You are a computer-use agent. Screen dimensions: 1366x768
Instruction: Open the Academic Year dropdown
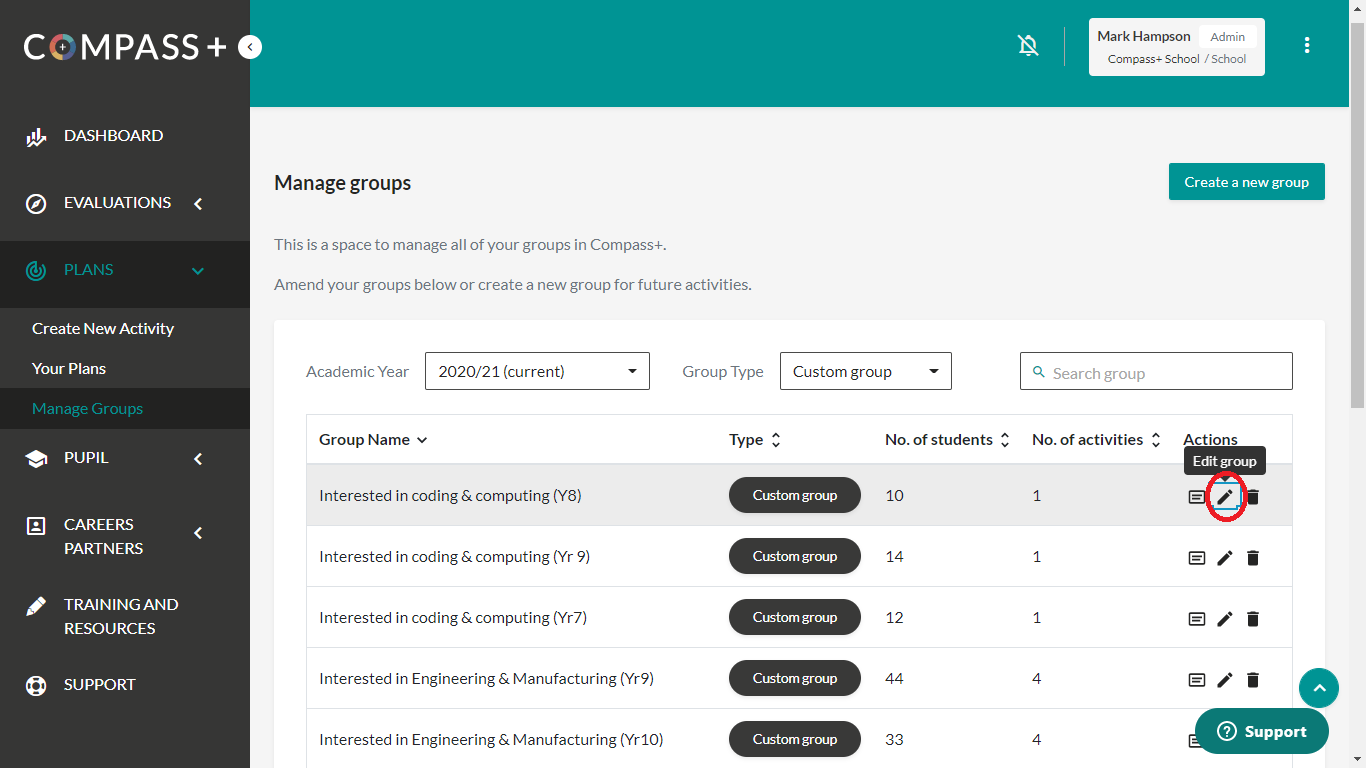537,371
